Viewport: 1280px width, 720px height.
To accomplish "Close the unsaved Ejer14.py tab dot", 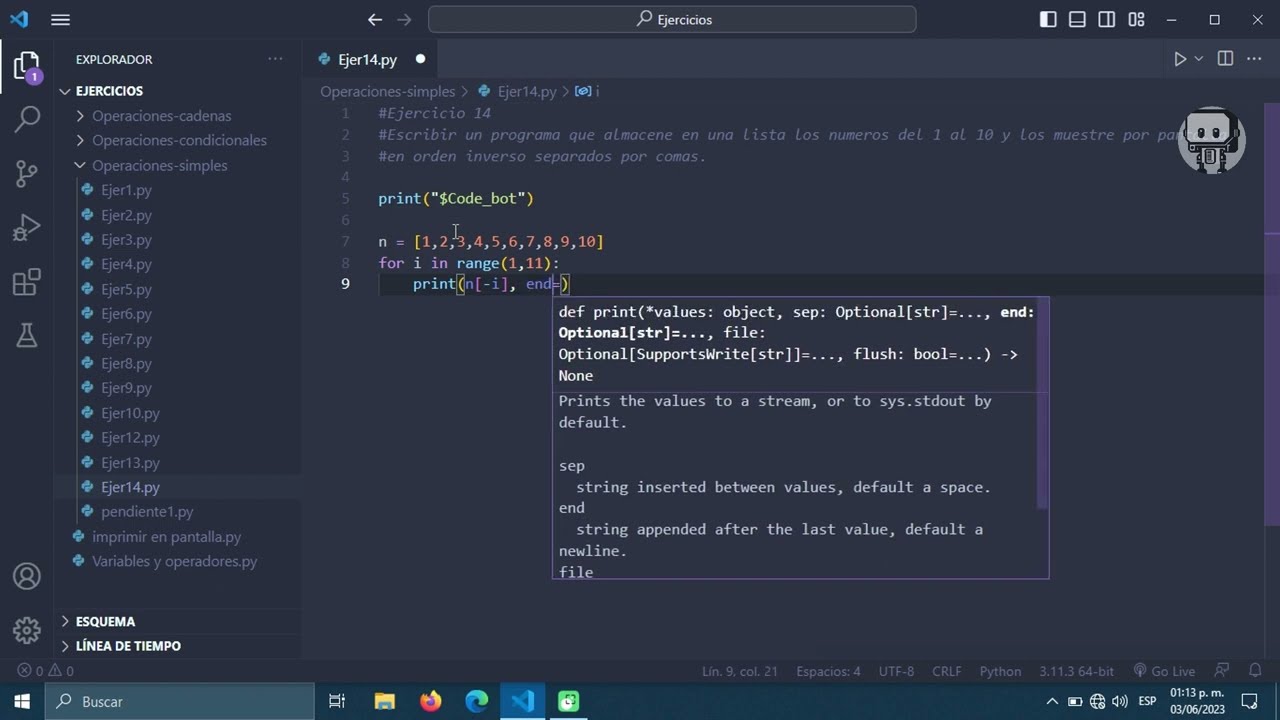I will tap(420, 59).
